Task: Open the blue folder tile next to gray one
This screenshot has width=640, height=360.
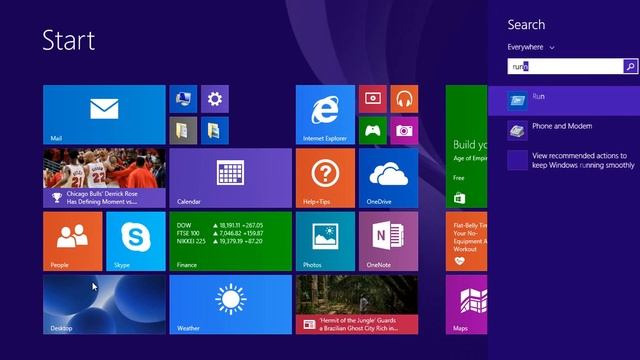Action: (x=215, y=131)
